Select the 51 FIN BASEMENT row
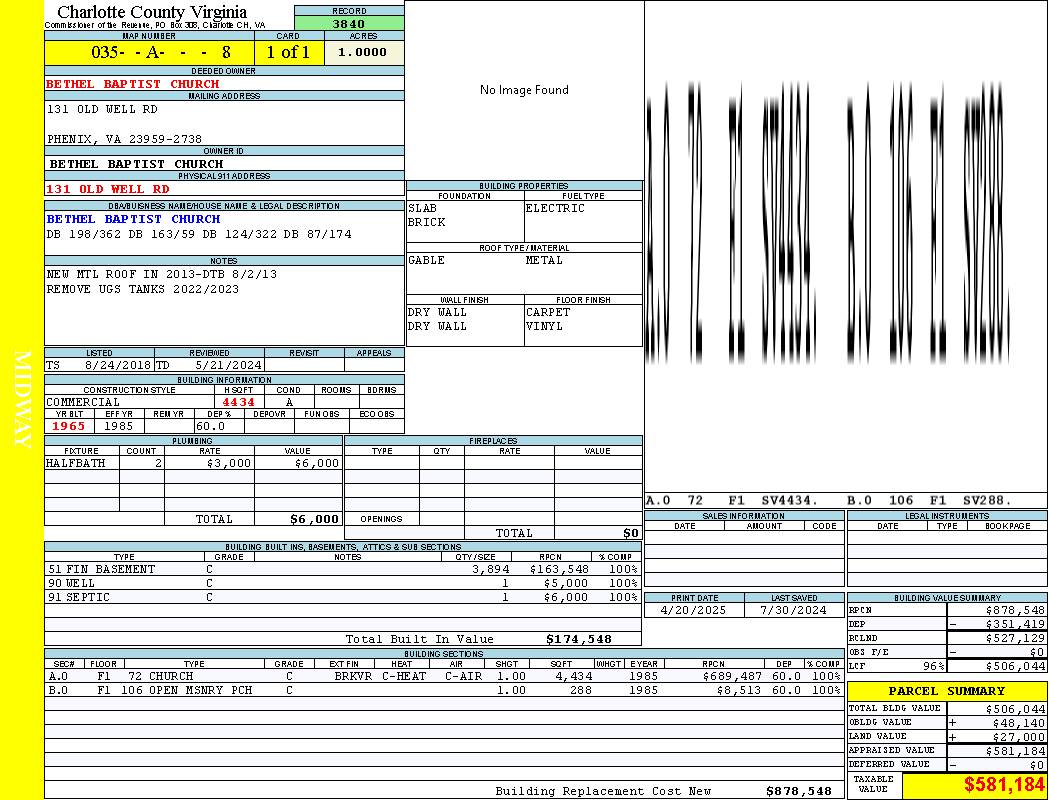Screen dimensions: 1050x800 tap(342, 569)
